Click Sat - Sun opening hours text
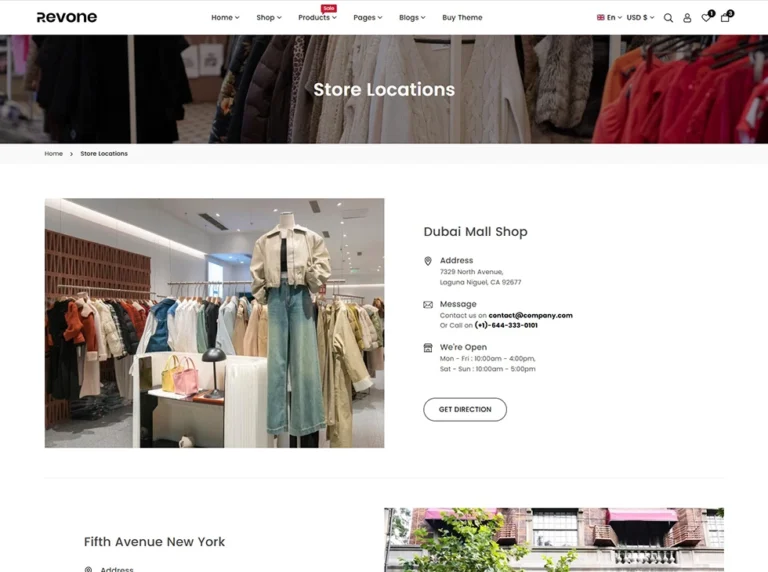 point(487,369)
